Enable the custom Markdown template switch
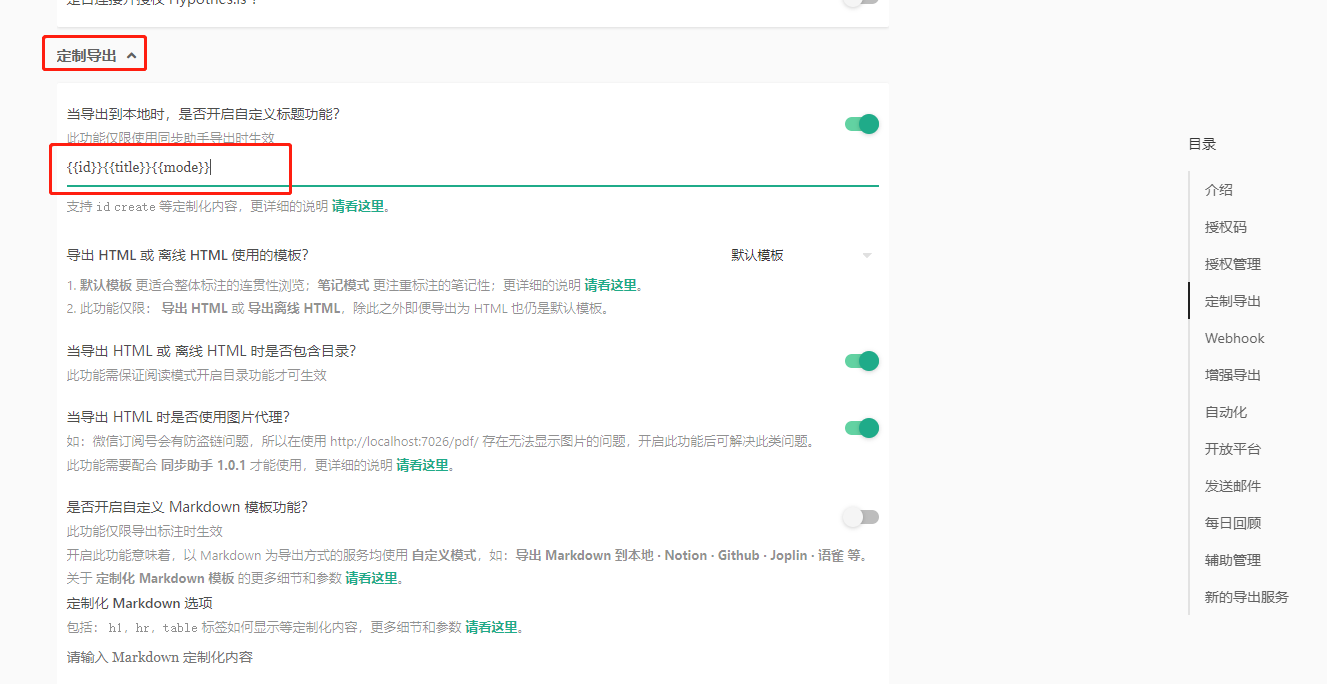Screen dimensions: 1327x684 (x=861, y=517)
